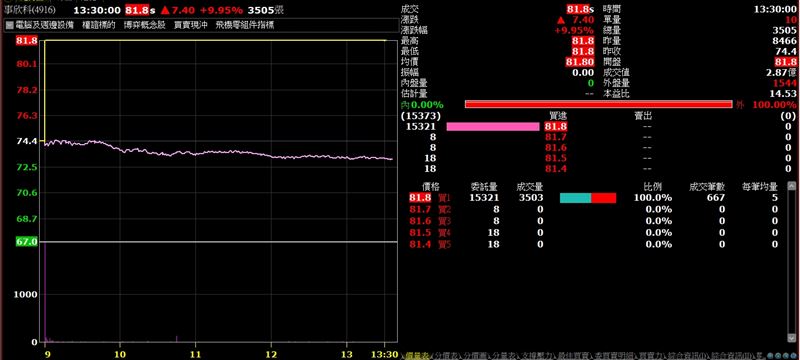The image size is (800, 360).
Task: Click the scroll down arrow of price table
Action: coord(791,338)
